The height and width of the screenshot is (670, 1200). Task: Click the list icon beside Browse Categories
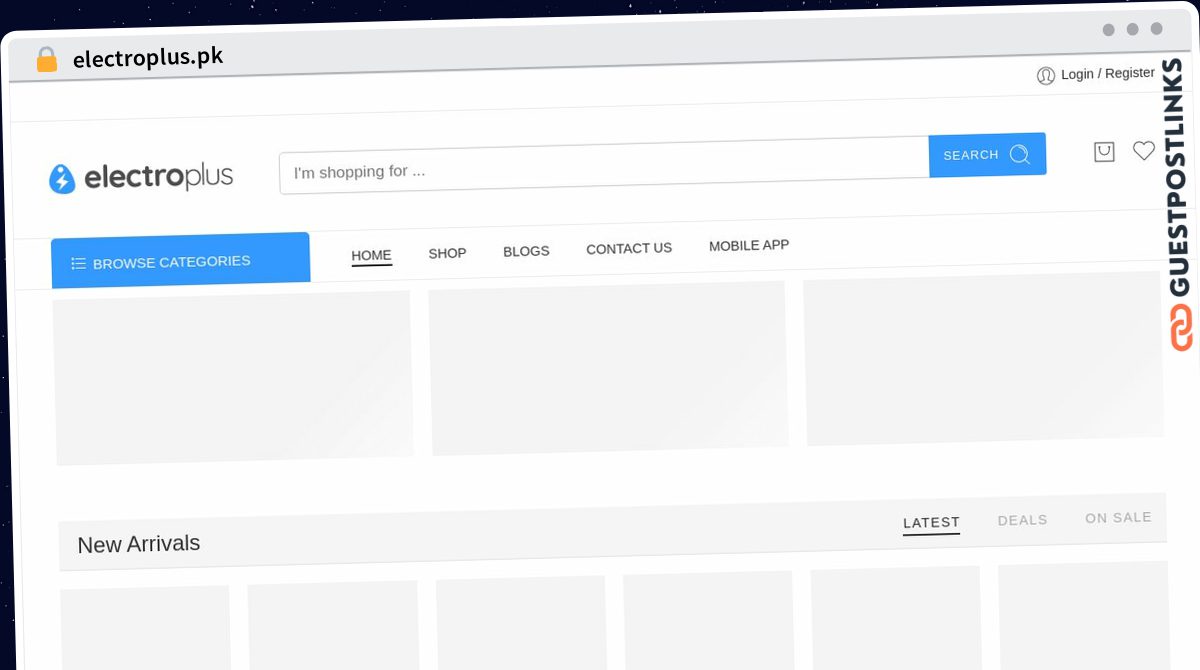point(78,264)
